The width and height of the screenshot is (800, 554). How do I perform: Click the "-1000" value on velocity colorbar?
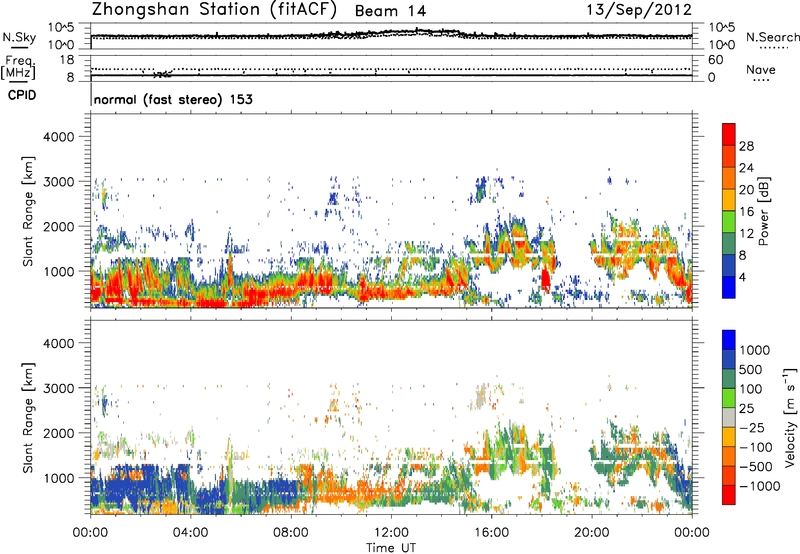point(759,486)
